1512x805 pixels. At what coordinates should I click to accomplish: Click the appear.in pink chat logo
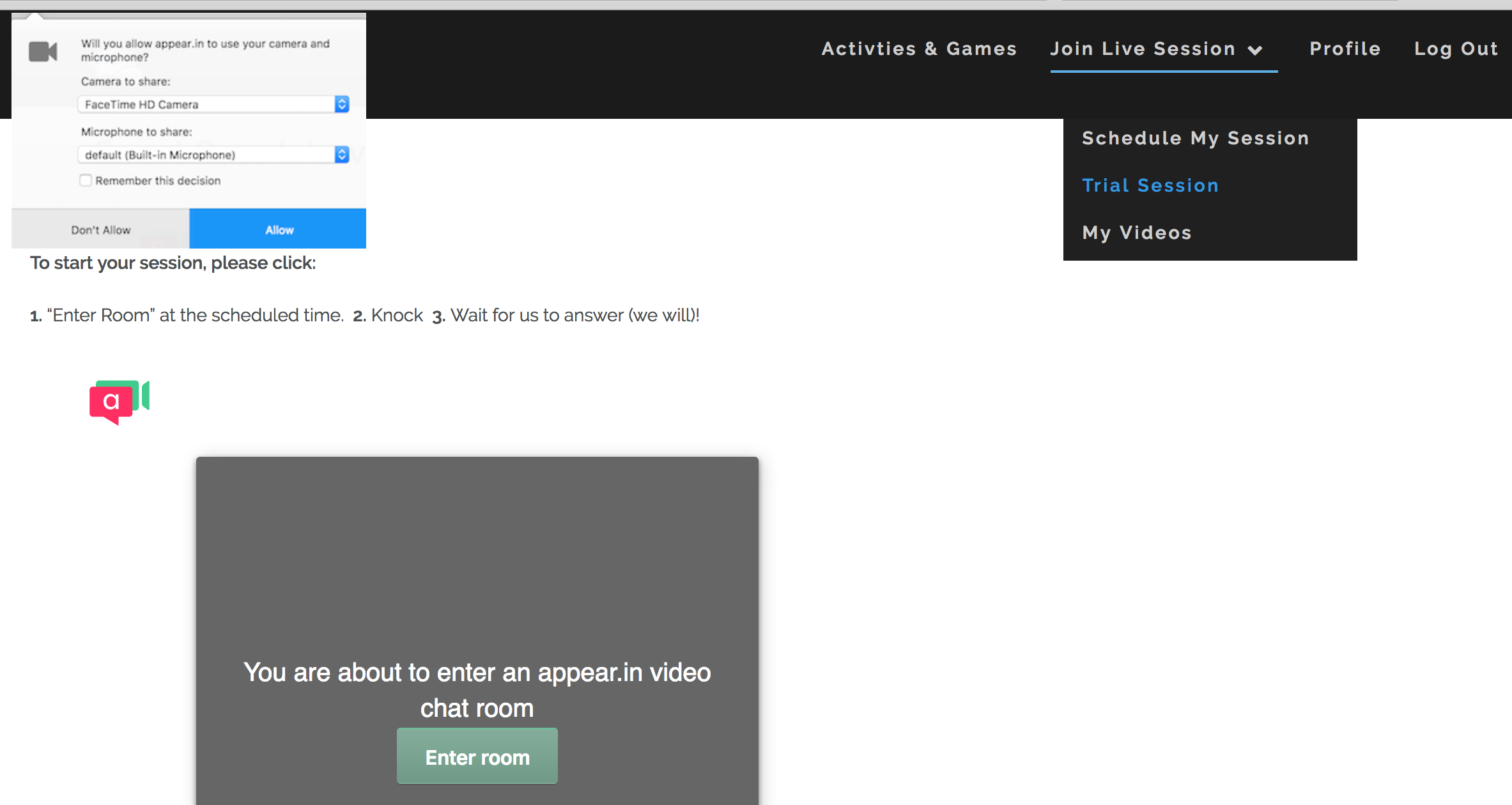coord(120,402)
